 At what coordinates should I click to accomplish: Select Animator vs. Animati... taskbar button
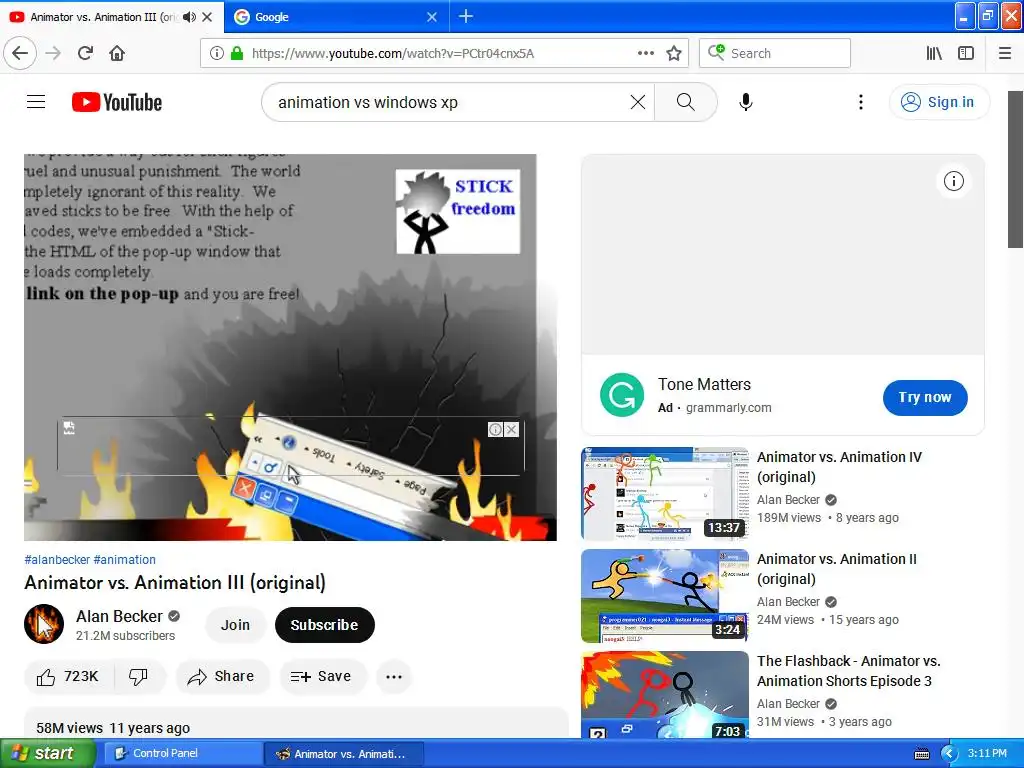[x=344, y=753]
